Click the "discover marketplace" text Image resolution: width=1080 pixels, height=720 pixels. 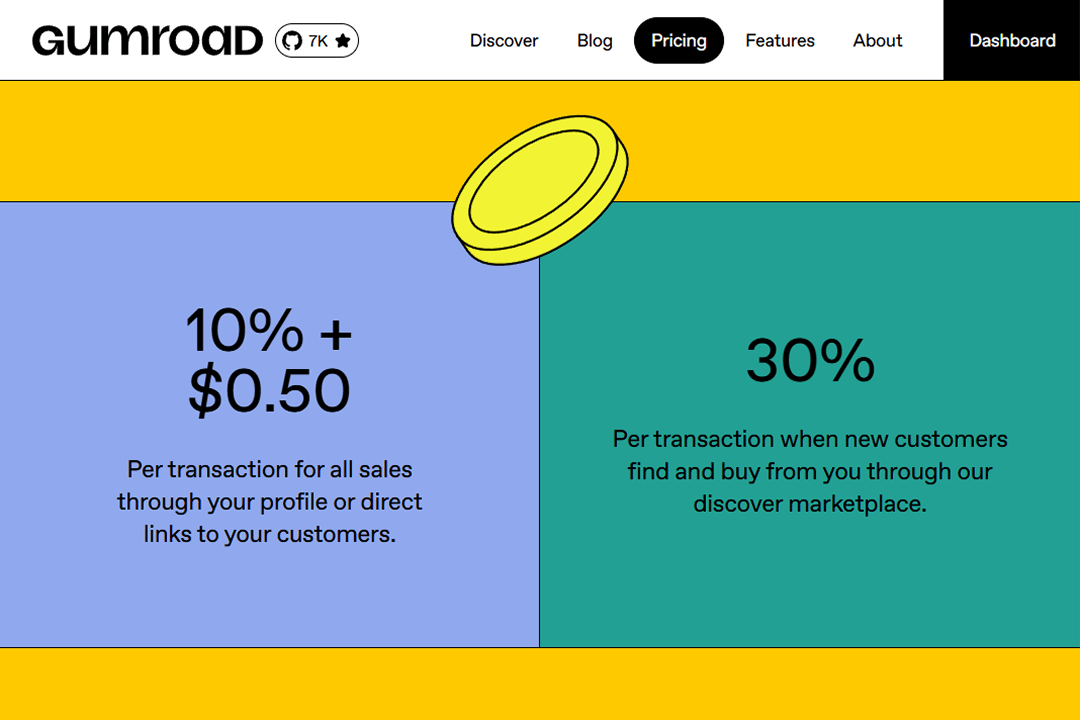(x=810, y=503)
